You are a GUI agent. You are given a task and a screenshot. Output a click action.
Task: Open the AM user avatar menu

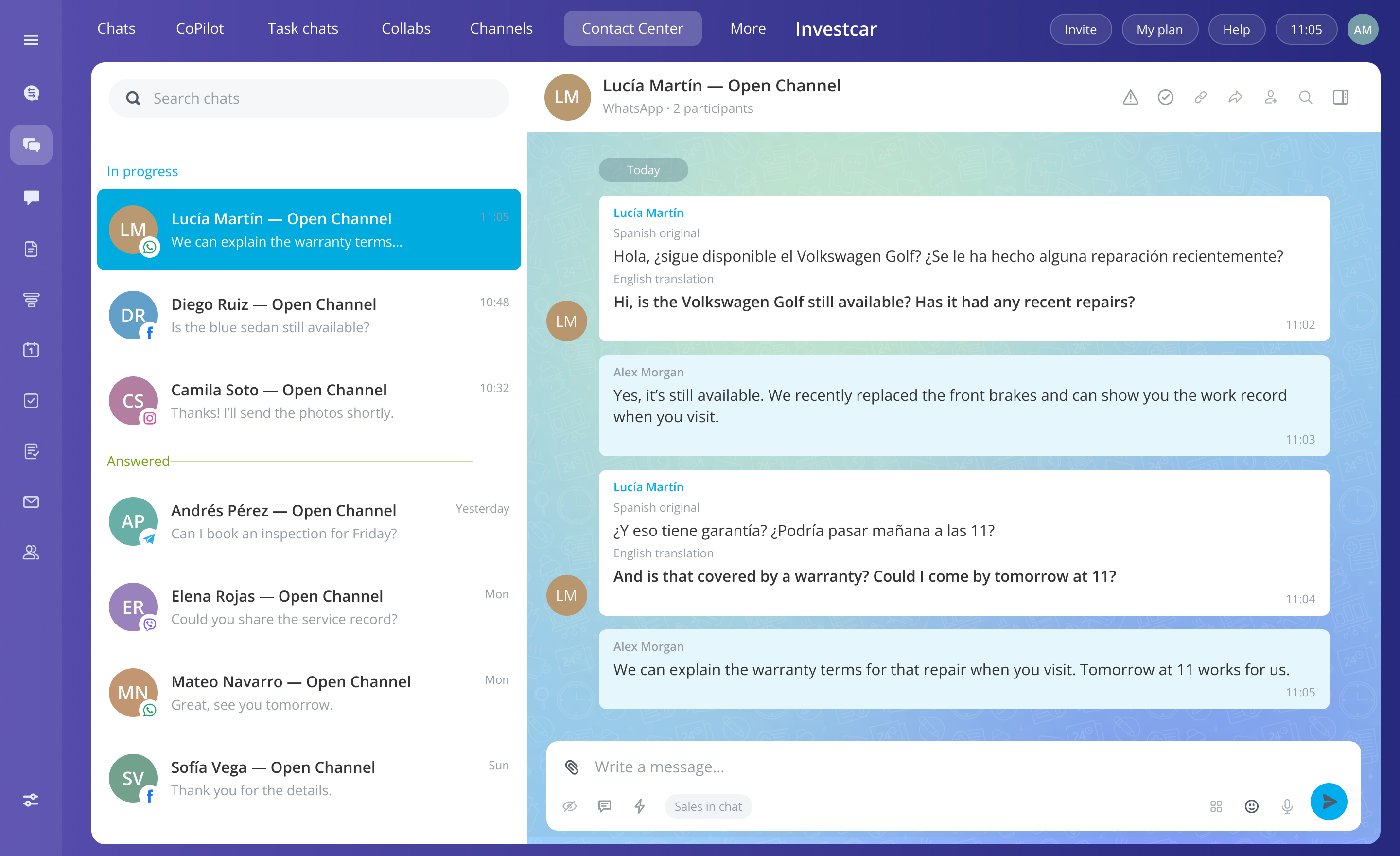pos(1363,29)
